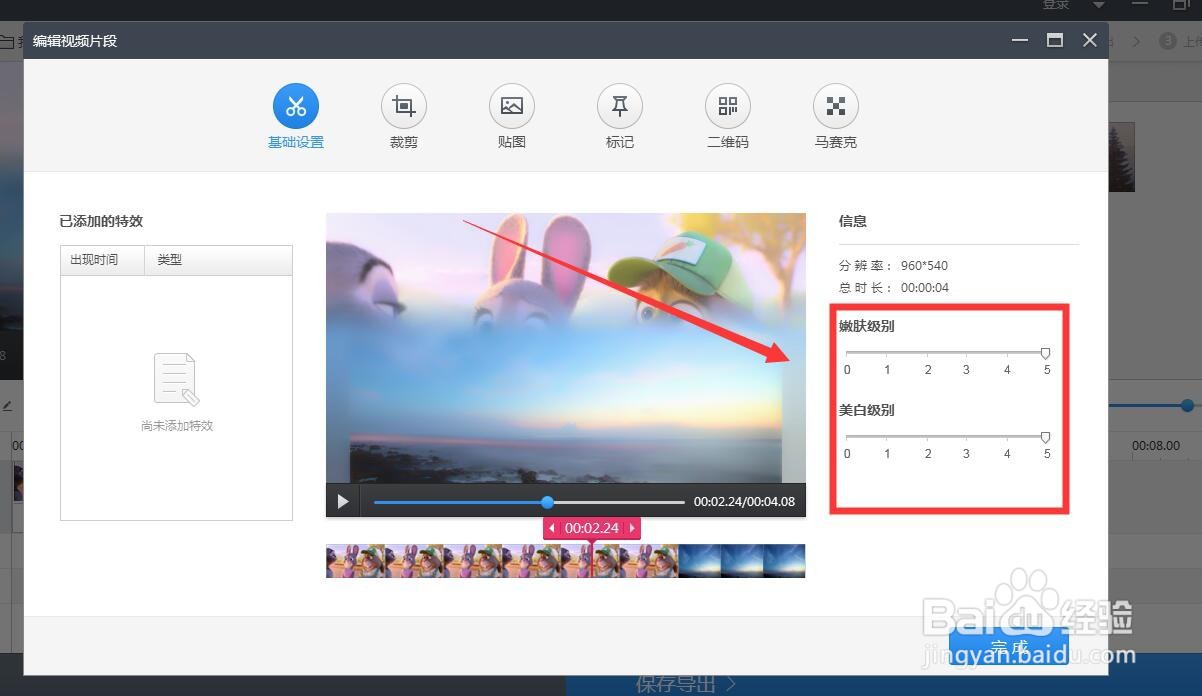This screenshot has height=696, width=1202.
Task: Open the 裁剪 crop tool
Action: pyautogui.click(x=404, y=106)
